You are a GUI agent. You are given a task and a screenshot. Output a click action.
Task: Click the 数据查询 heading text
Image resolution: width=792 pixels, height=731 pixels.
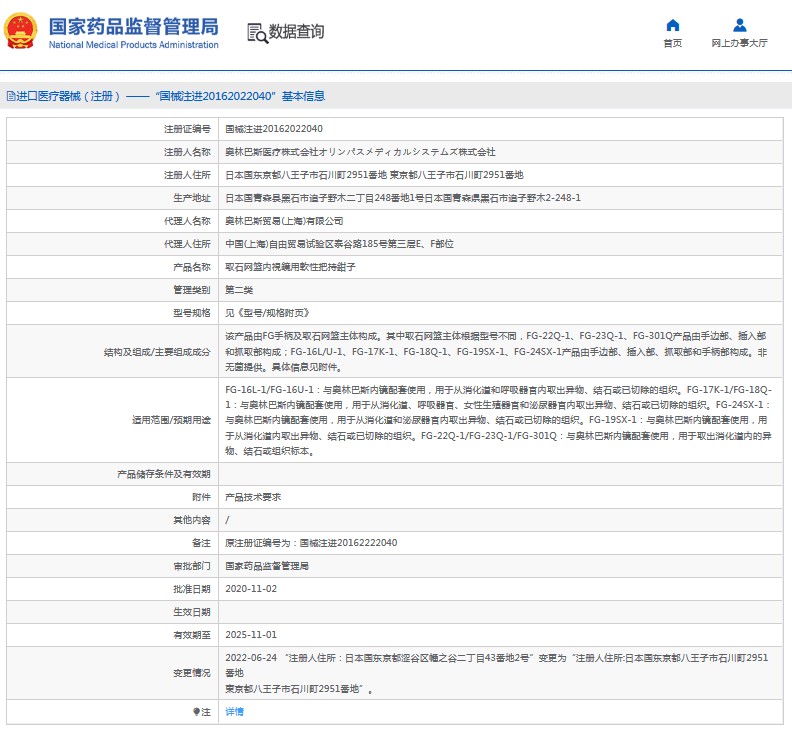pos(296,32)
